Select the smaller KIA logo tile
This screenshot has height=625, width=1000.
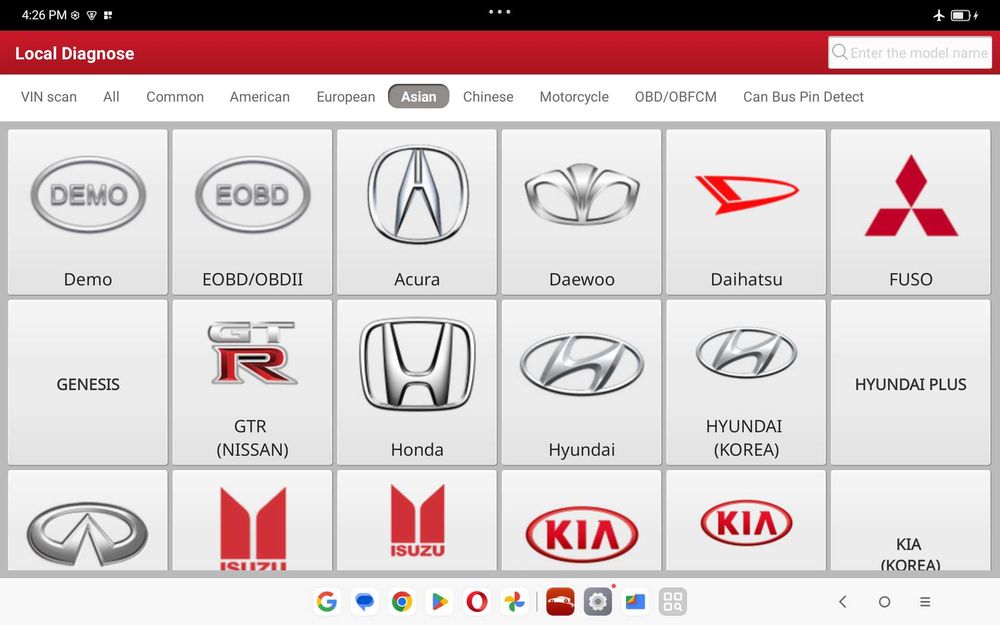(x=746, y=520)
